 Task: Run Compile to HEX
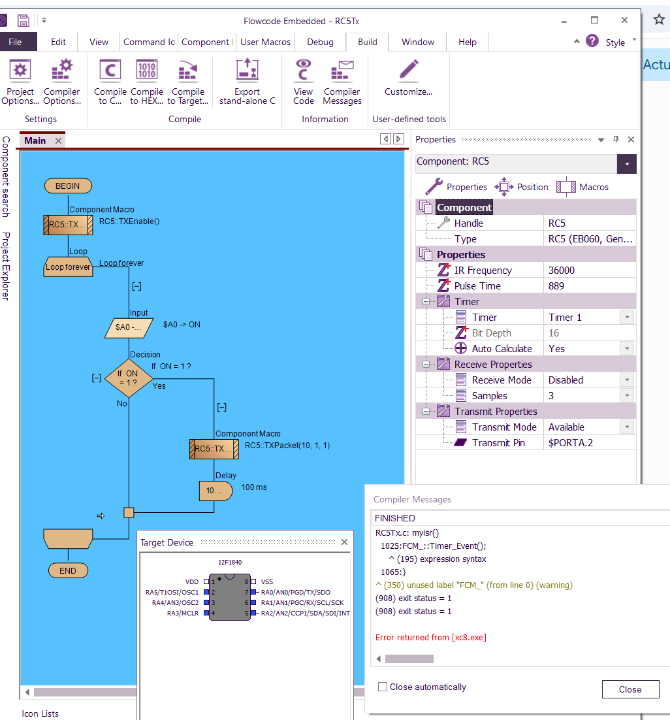(x=146, y=82)
